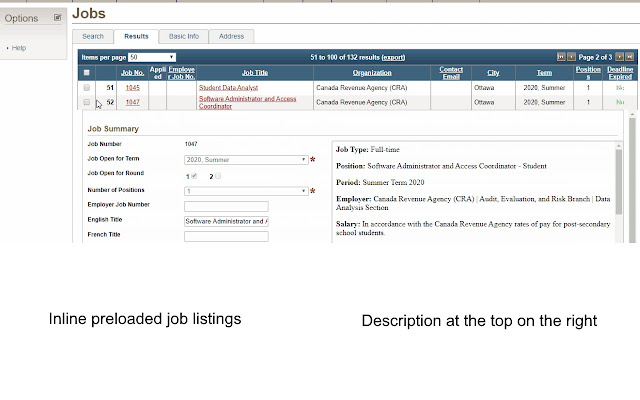Click the export results link
The image size is (640, 400).
click(393, 57)
